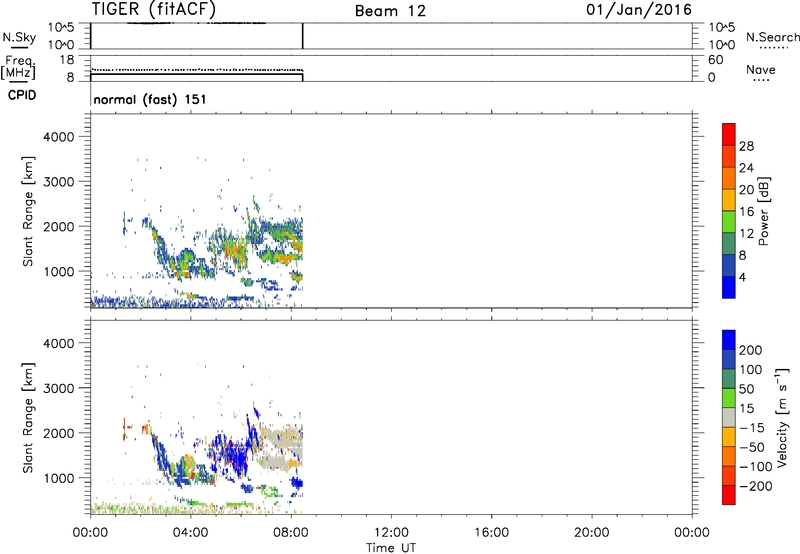Viewport: 800px width, 554px height.
Task: Click the 28 tick on power colorbar
Action: click(x=746, y=146)
